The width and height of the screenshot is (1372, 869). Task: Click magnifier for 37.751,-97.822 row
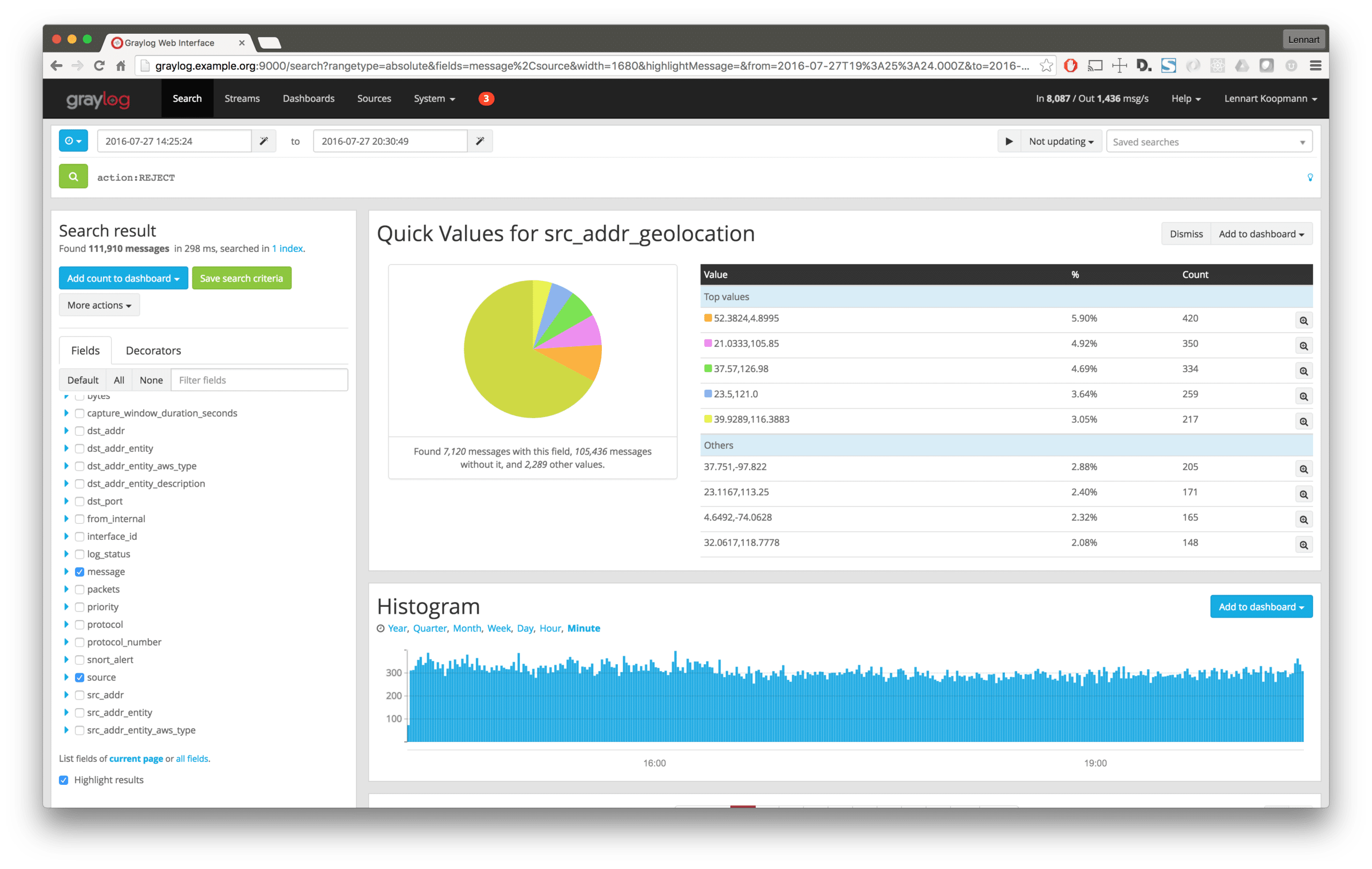click(1303, 469)
